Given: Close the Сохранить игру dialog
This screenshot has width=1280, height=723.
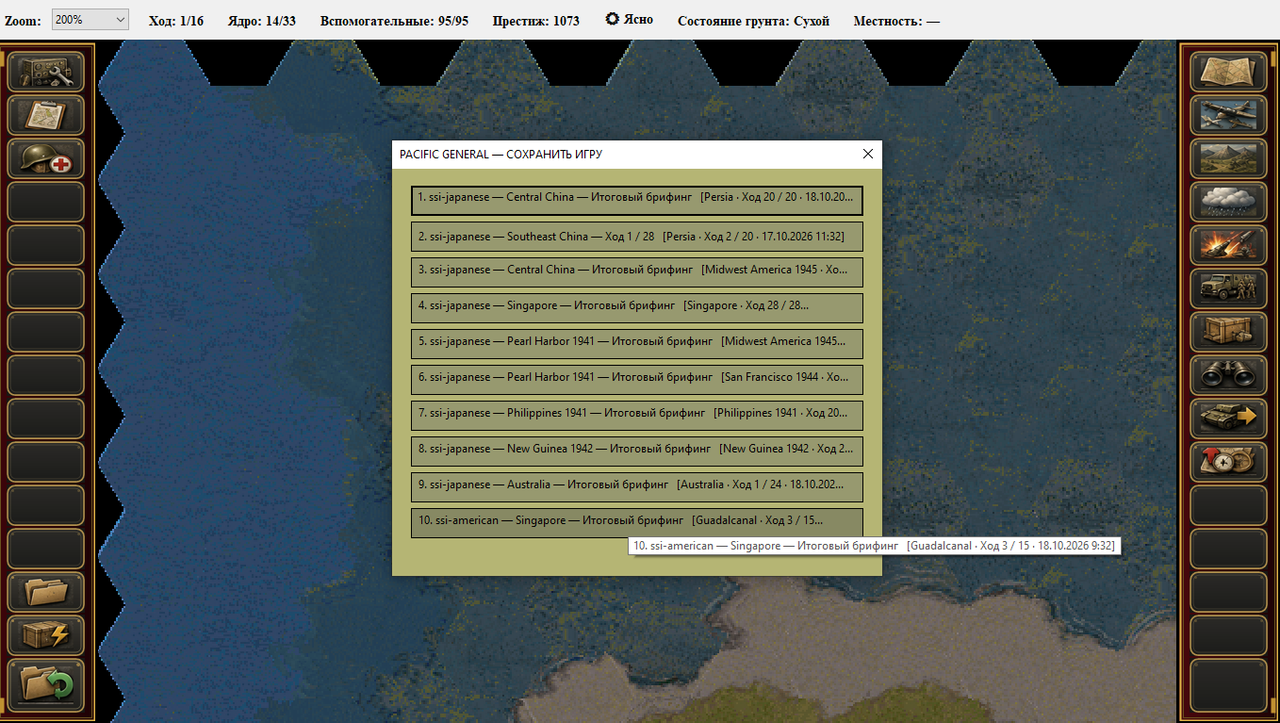Looking at the screenshot, I should coord(868,154).
